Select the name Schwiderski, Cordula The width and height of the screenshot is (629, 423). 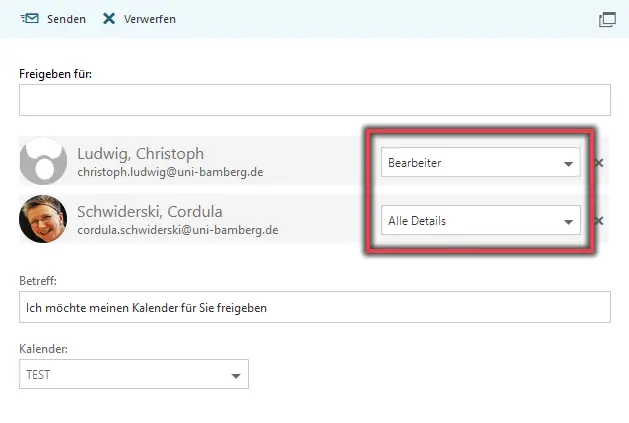[150, 212]
